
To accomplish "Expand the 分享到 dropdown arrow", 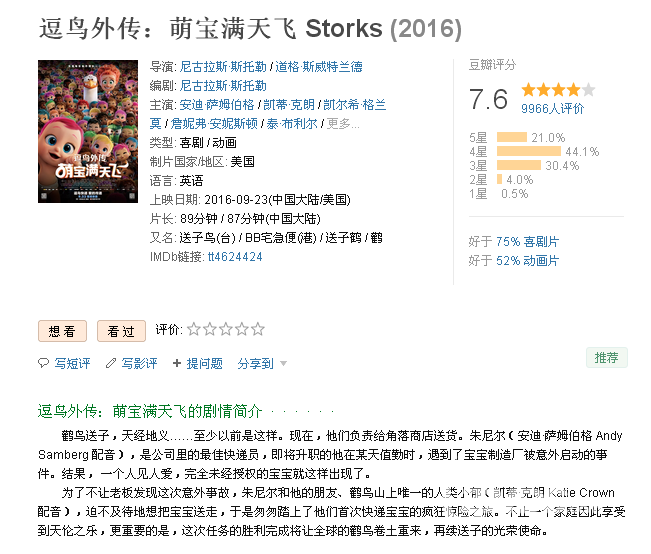I will pyautogui.click(x=284, y=364).
